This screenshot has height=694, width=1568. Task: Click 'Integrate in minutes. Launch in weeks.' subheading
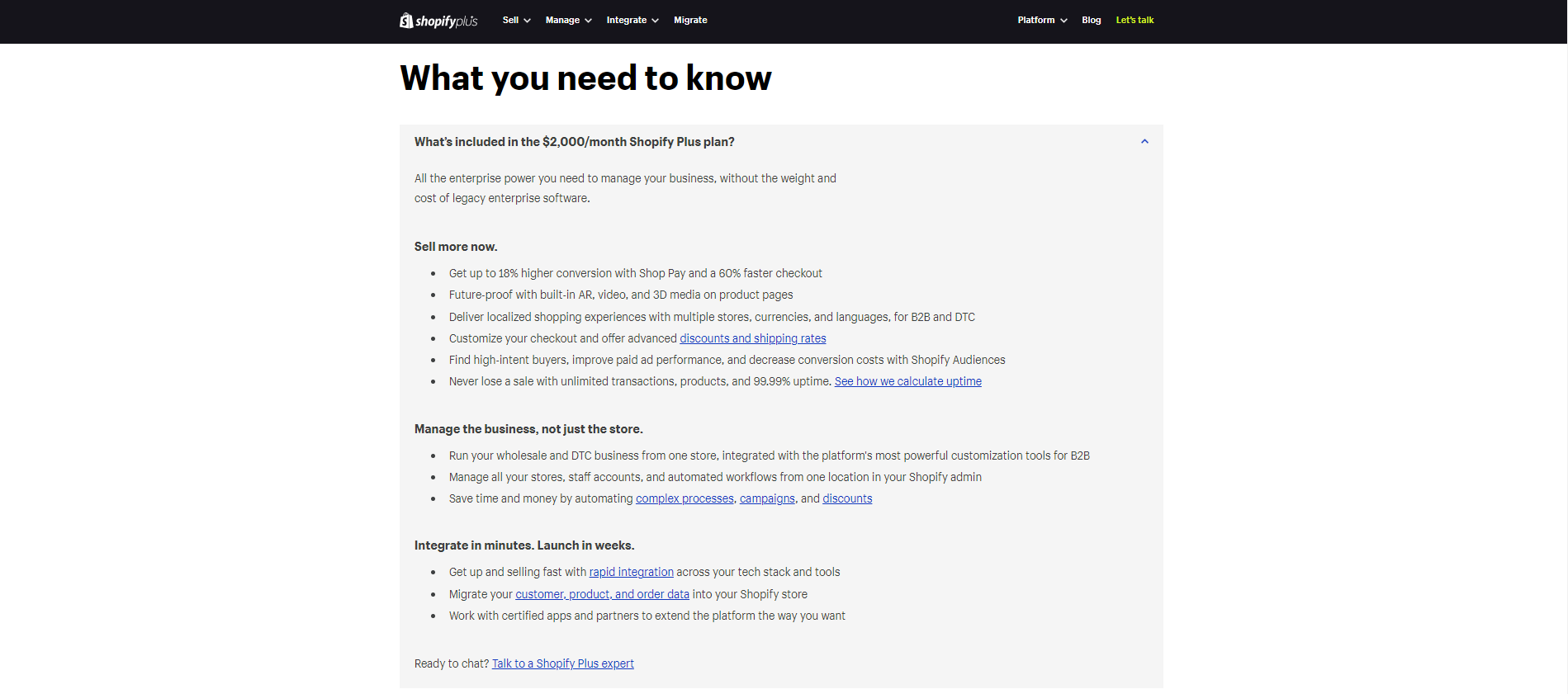[x=524, y=545]
